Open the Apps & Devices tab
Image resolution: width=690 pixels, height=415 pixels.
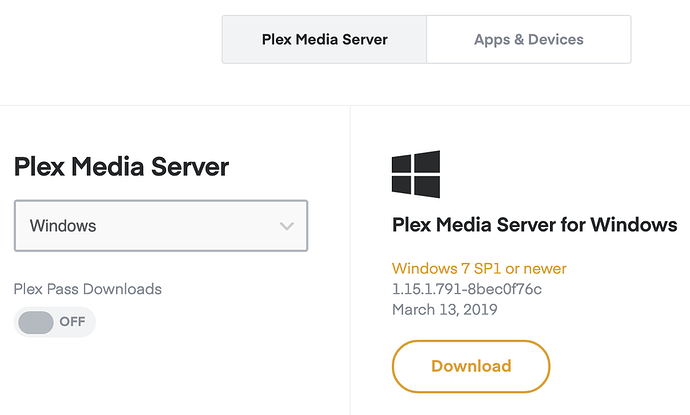528,40
